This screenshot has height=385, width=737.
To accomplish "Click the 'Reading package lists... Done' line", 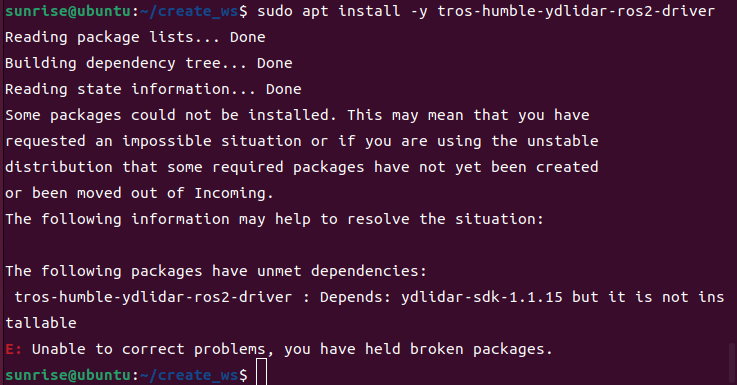I will pos(135,37).
